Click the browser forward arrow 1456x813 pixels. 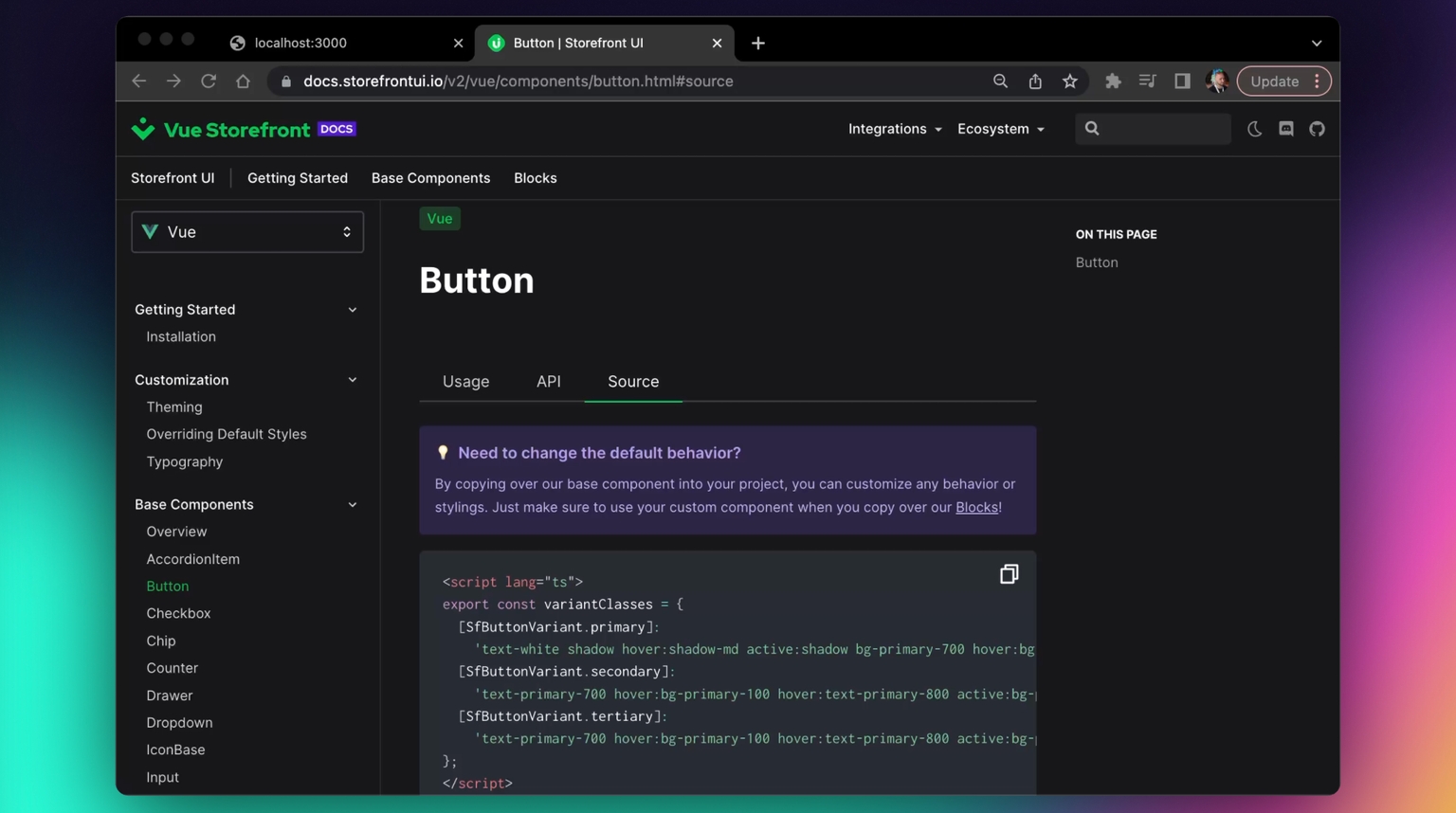tap(173, 81)
